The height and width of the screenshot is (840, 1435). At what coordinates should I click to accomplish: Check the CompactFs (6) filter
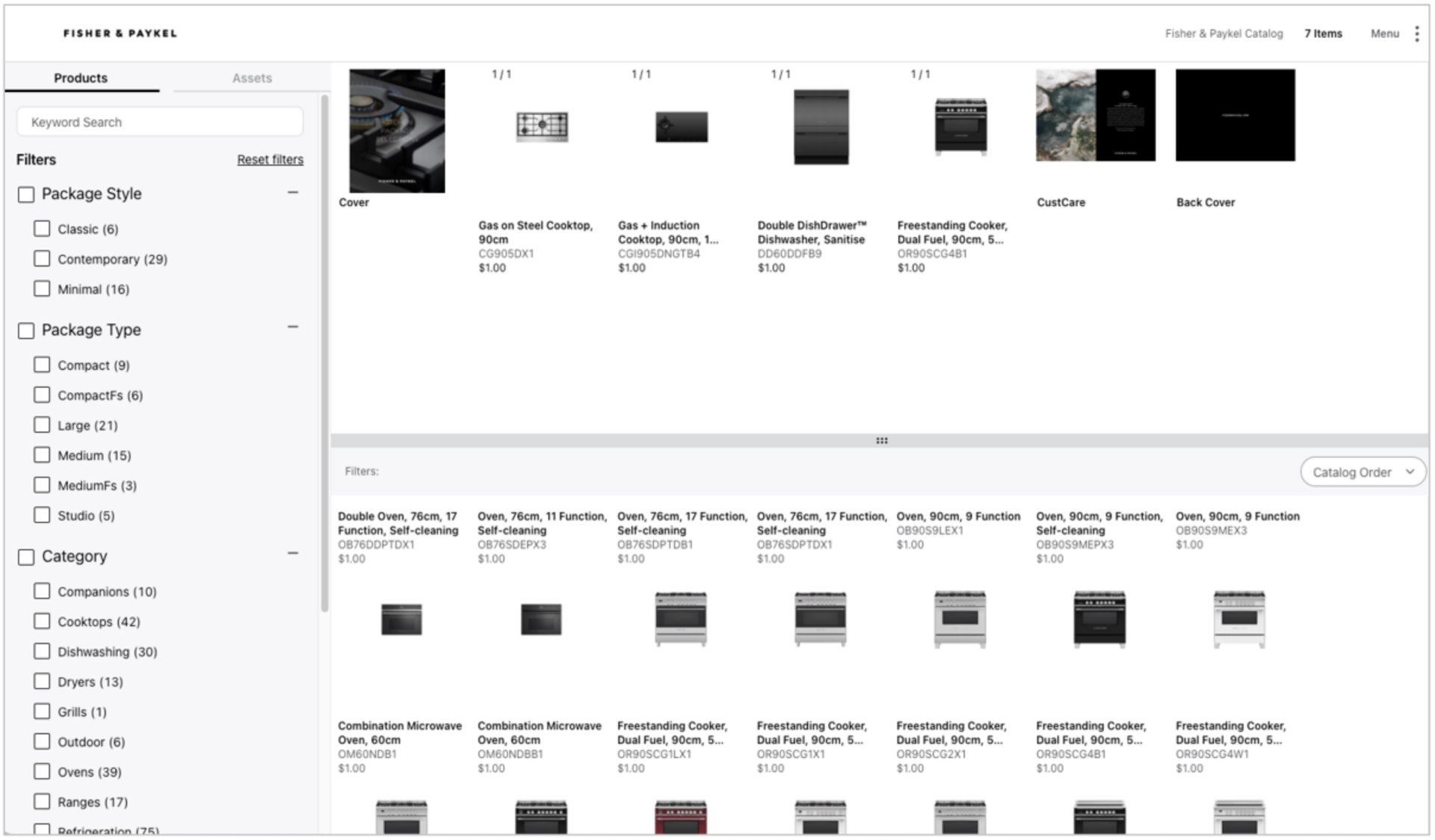click(42, 395)
